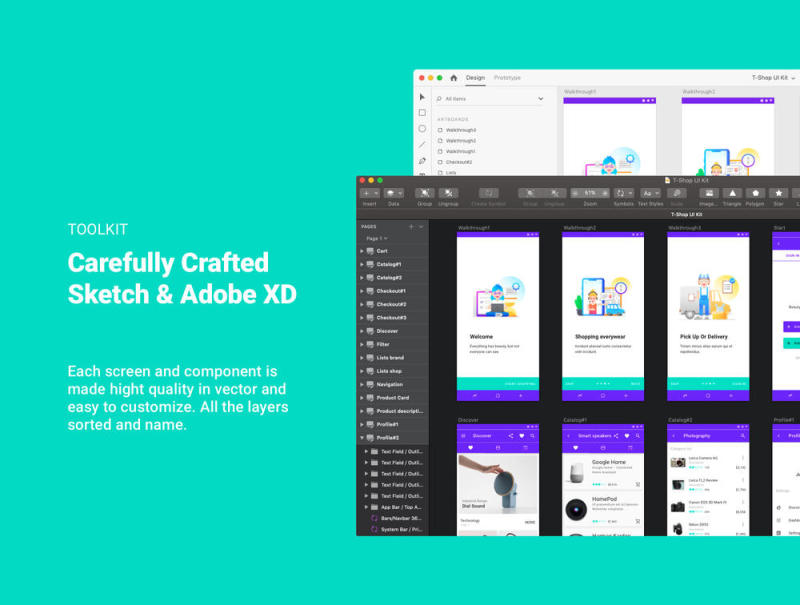Select the Checkout#2 artboard in XD list
Viewport: 800px width, 605px height.
459,162
